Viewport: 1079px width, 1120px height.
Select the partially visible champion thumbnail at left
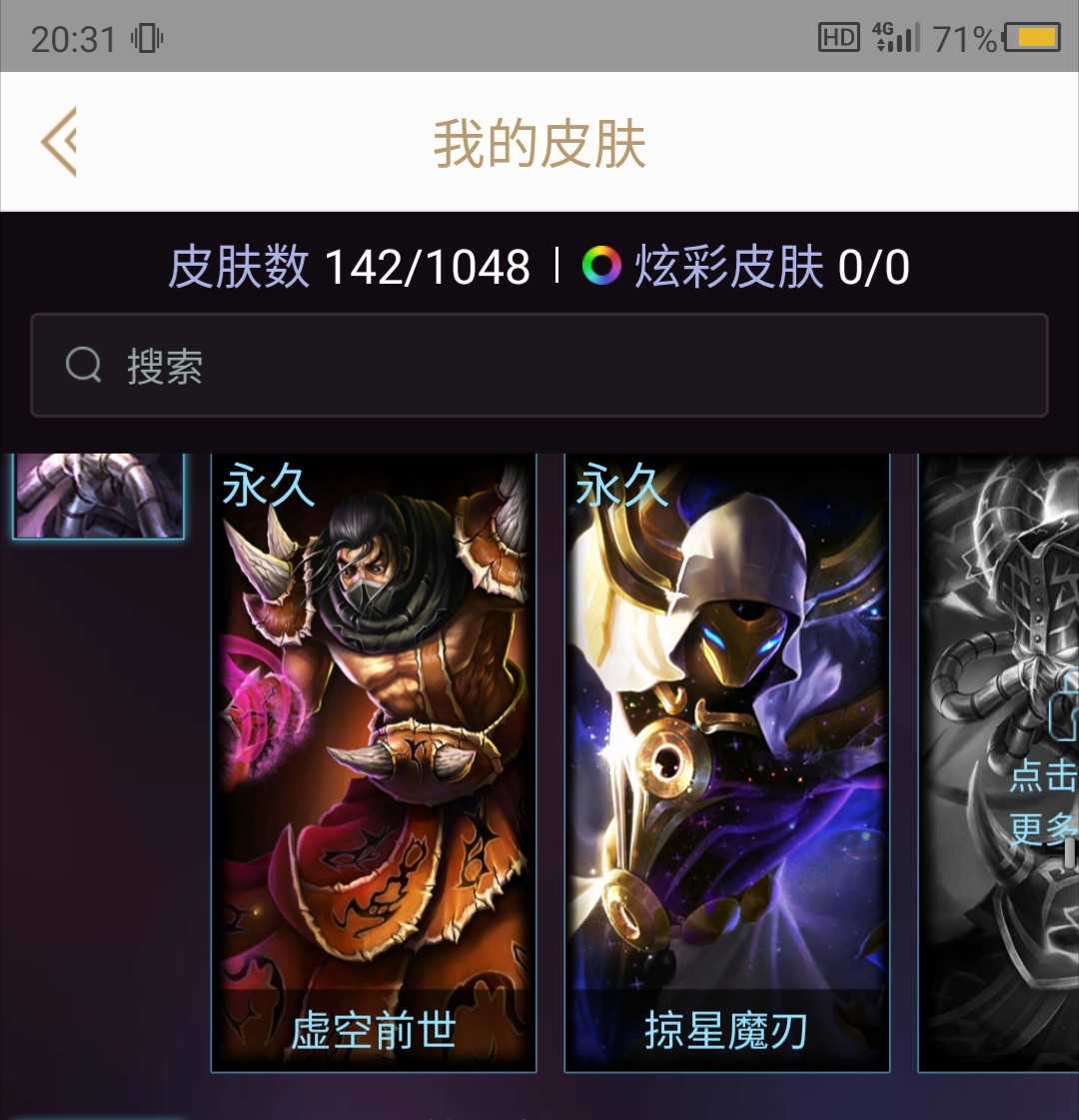[x=99, y=496]
